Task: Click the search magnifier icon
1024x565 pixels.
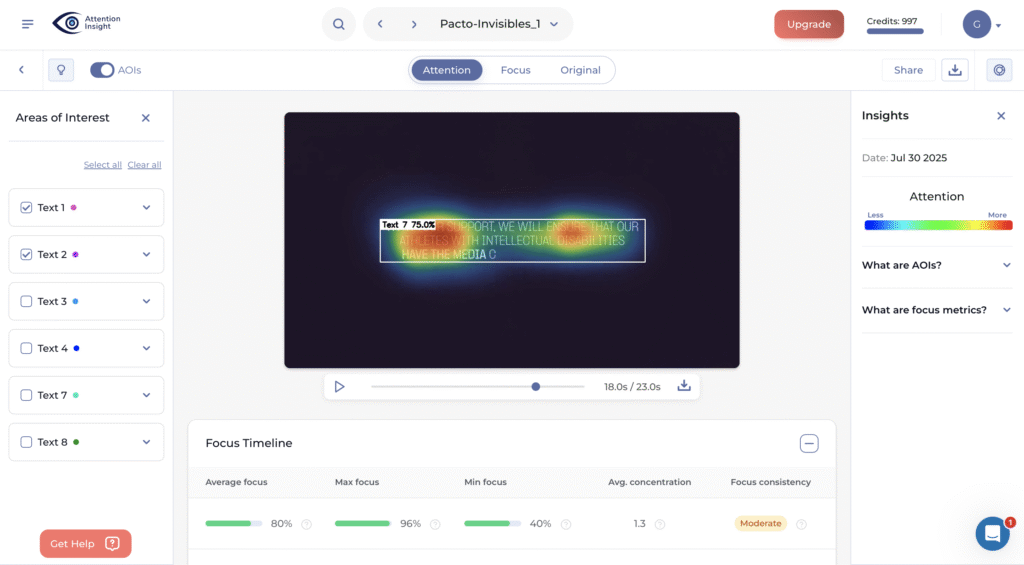Action: click(339, 24)
